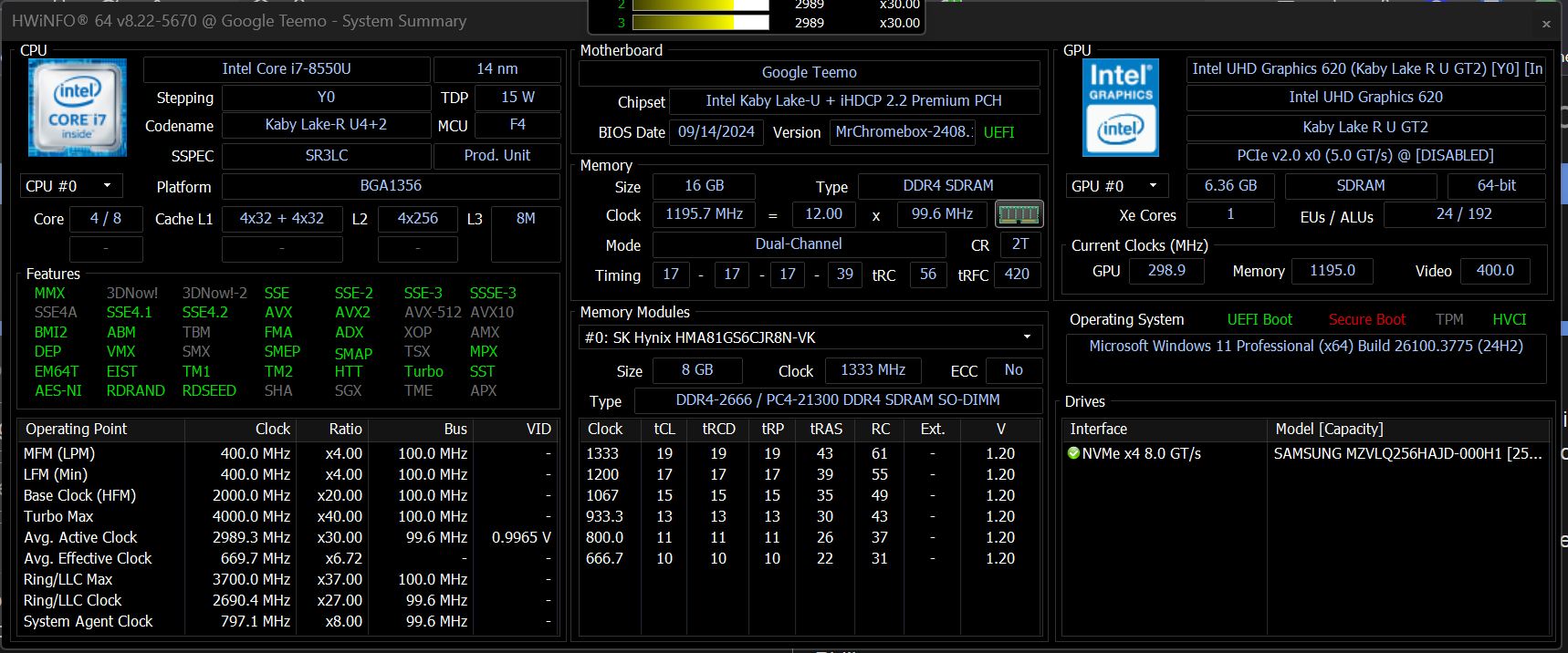Click the green UEFI label beside the BIOS version
Viewport: 1568px width, 653px height.
coord(998,132)
